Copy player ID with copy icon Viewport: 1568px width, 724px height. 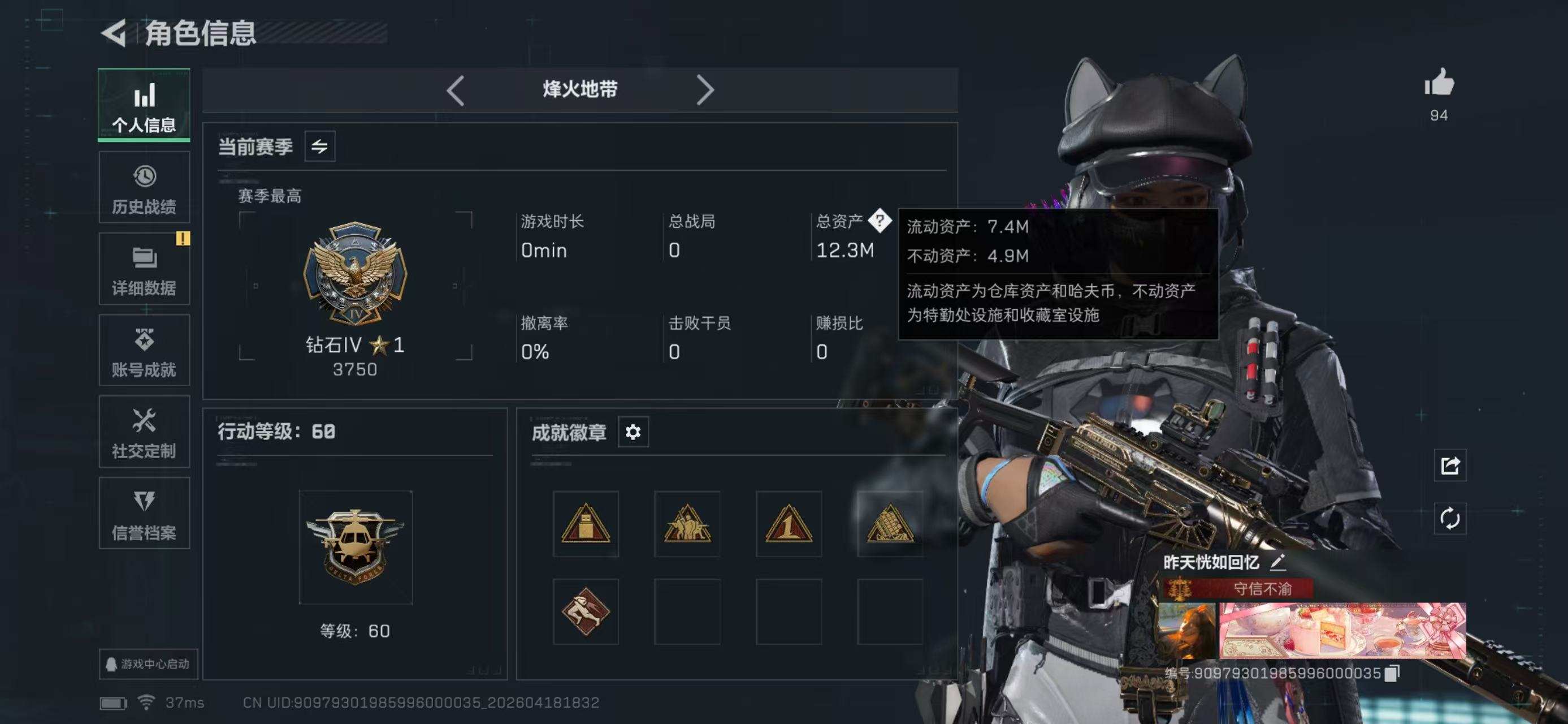point(1392,673)
